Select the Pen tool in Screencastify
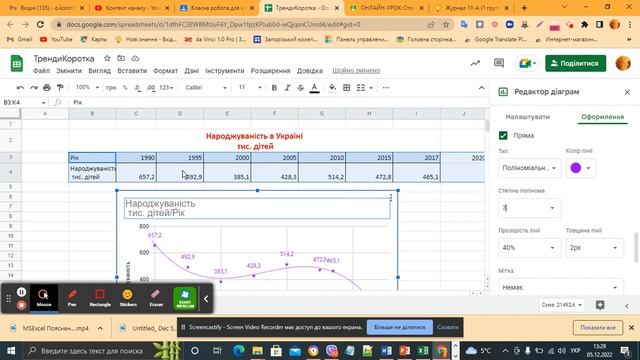Viewport: 640px width, 360px height. tap(72, 298)
